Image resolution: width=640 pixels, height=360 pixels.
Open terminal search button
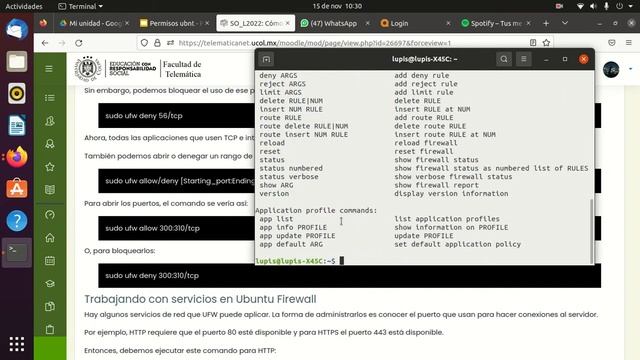(504, 59)
